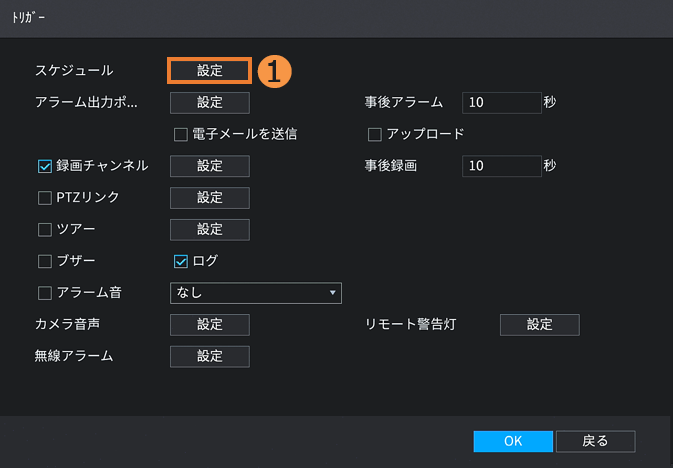Toggle the アップロード checkbox
673x468 pixels.
376,134
